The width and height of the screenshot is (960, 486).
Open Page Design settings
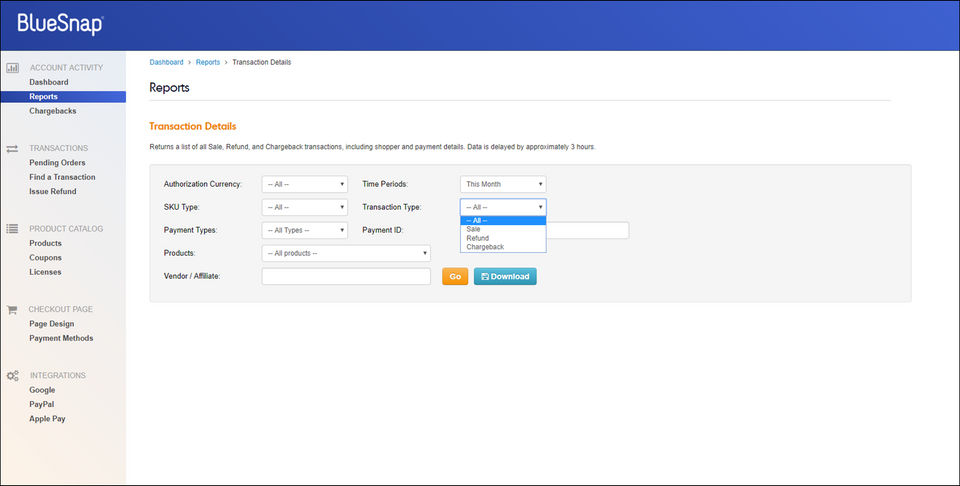51,324
